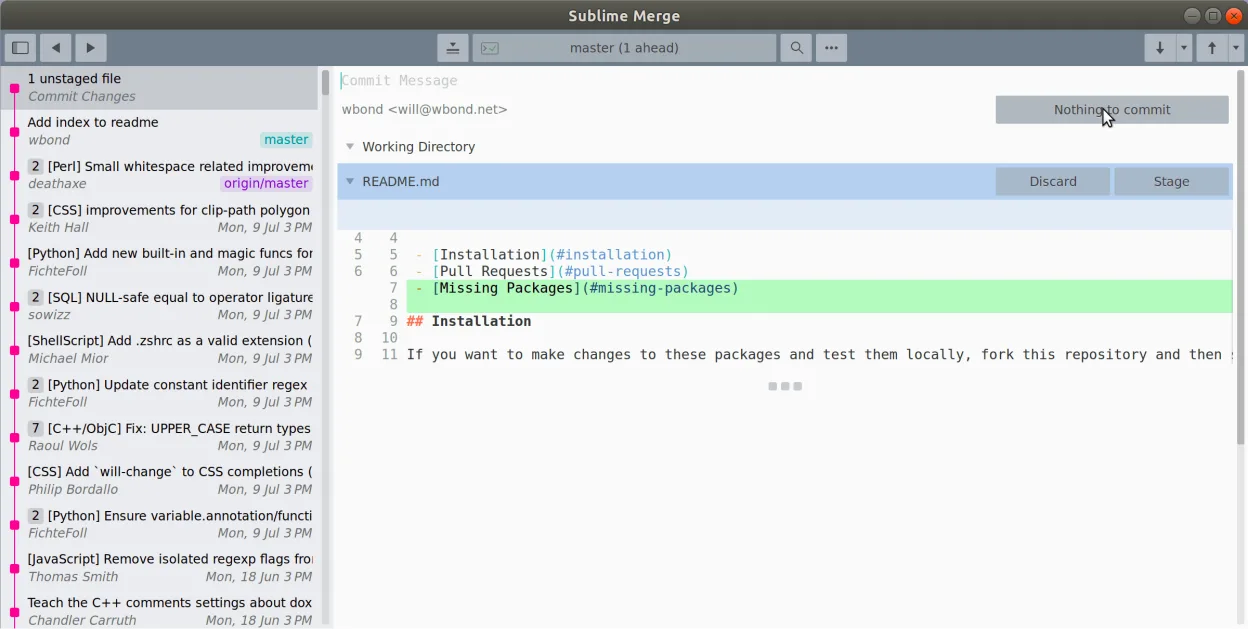Image resolution: width=1248 pixels, height=629 pixels.
Task: Select CSS will-change completions commit
Action: 160,480
